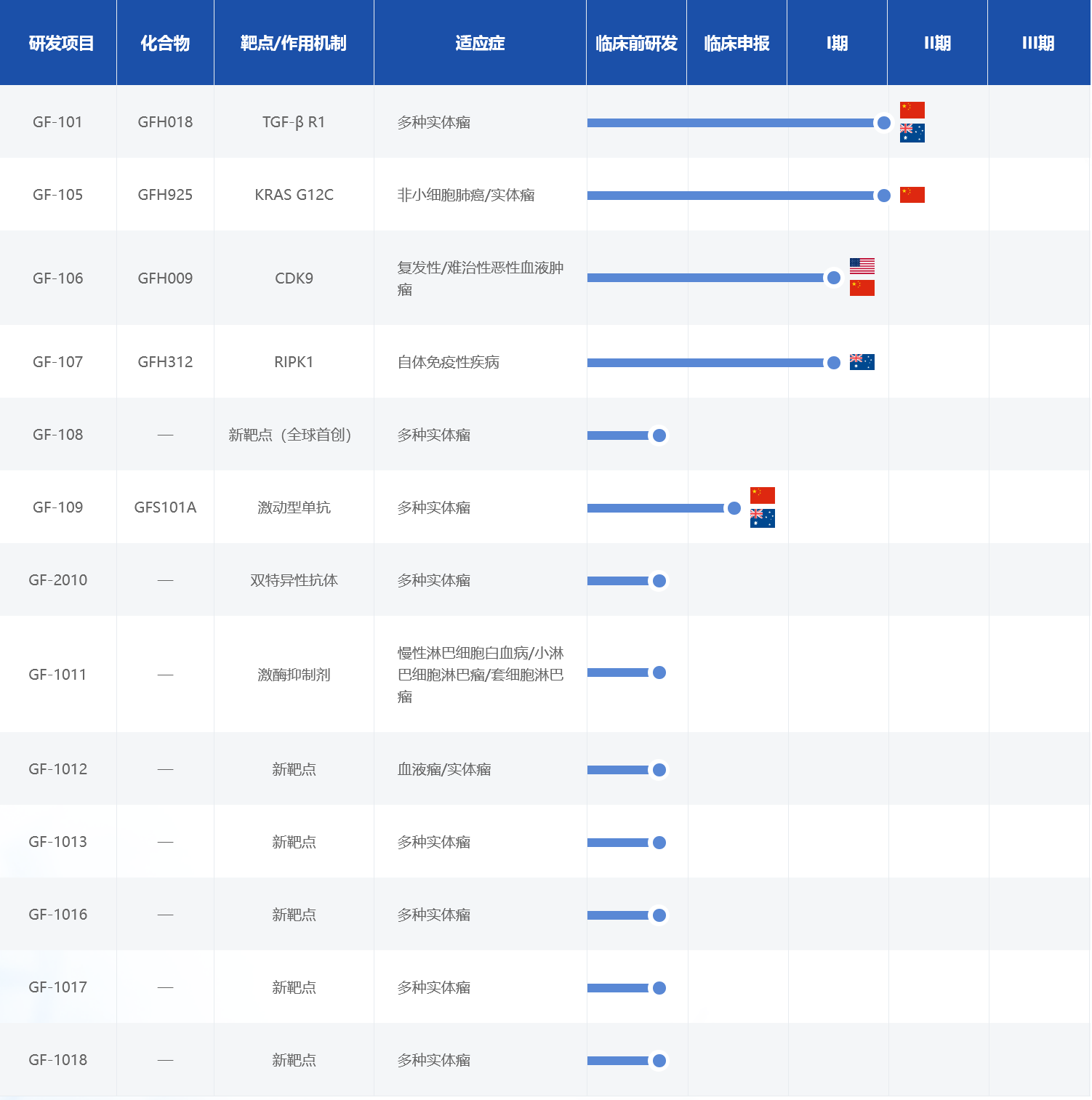
Task: Select the GF-109 project cell
Action: [x=57, y=507]
